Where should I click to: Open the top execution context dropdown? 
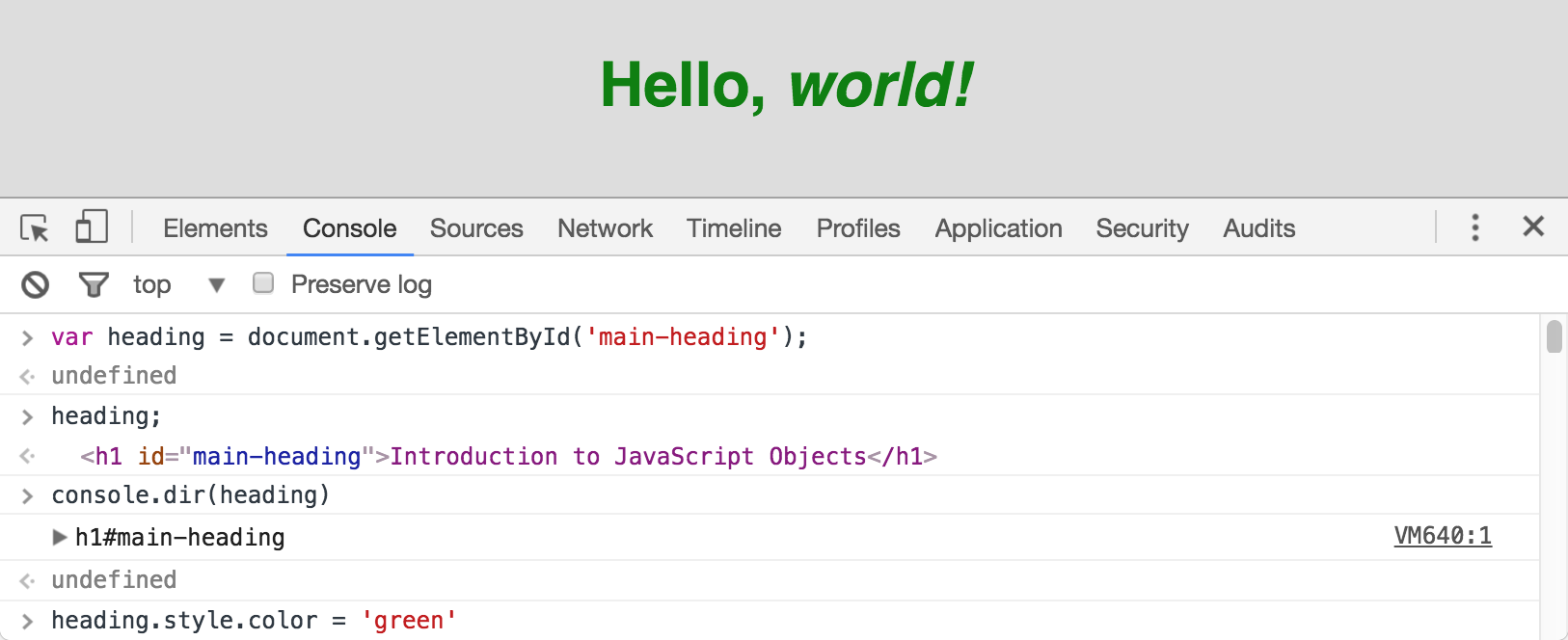[216, 284]
